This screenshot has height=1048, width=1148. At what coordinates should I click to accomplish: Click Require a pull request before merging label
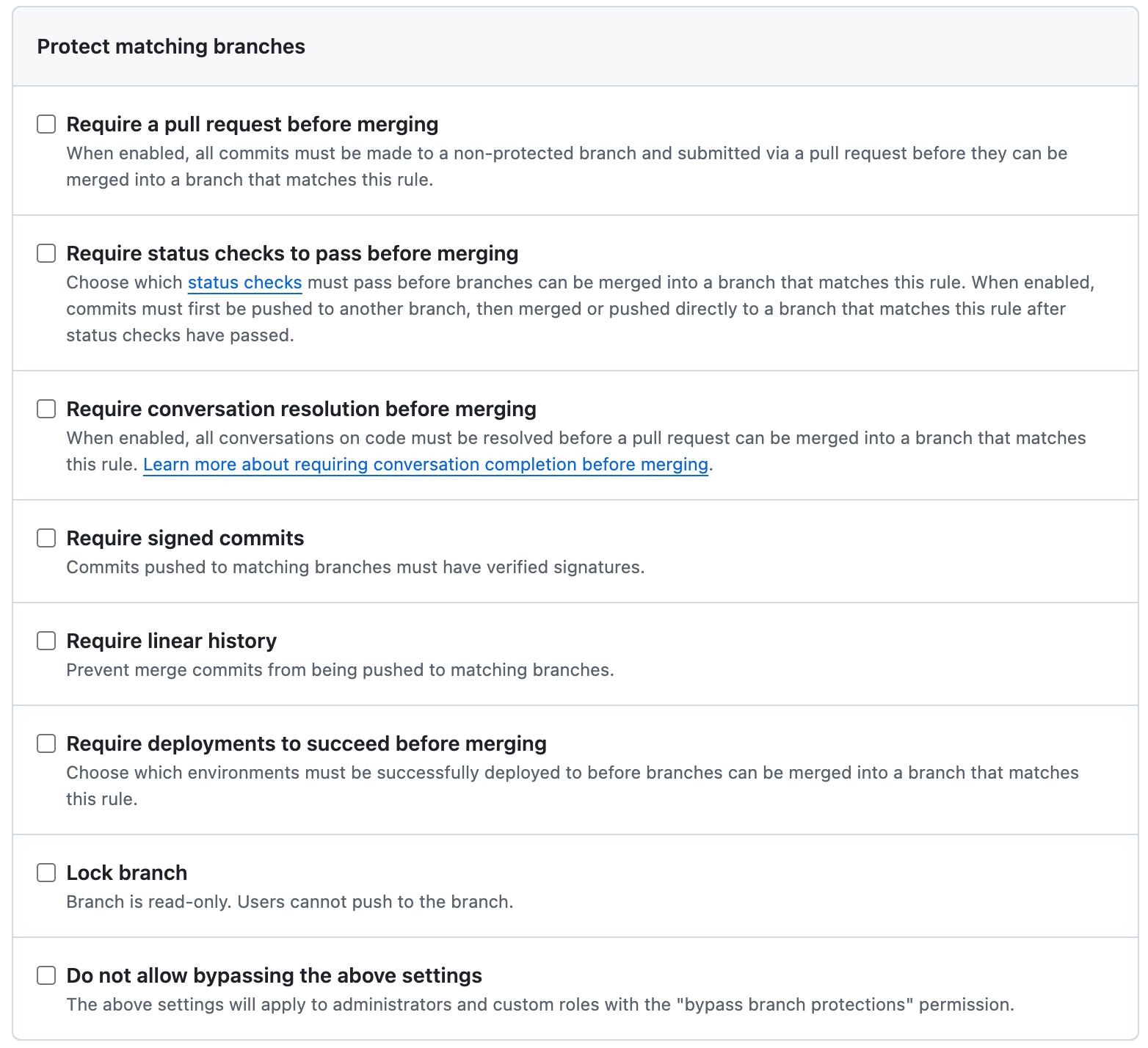pyautogui.click(x=253, y=124)
